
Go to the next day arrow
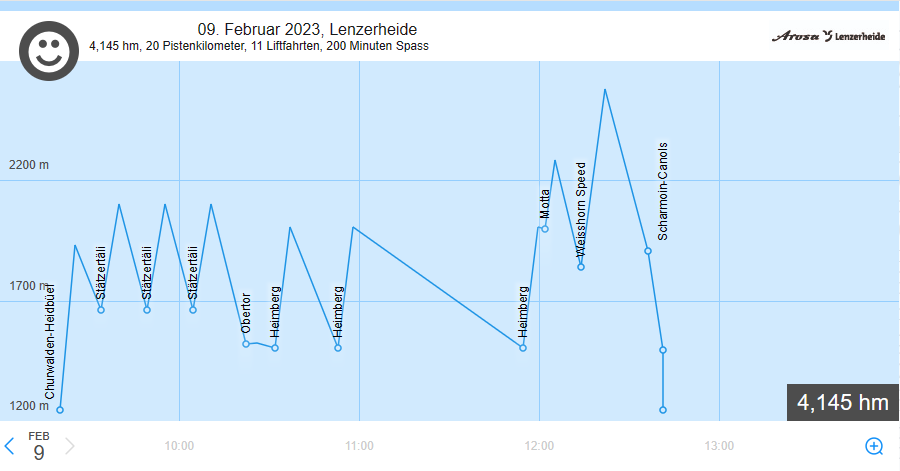70,446
